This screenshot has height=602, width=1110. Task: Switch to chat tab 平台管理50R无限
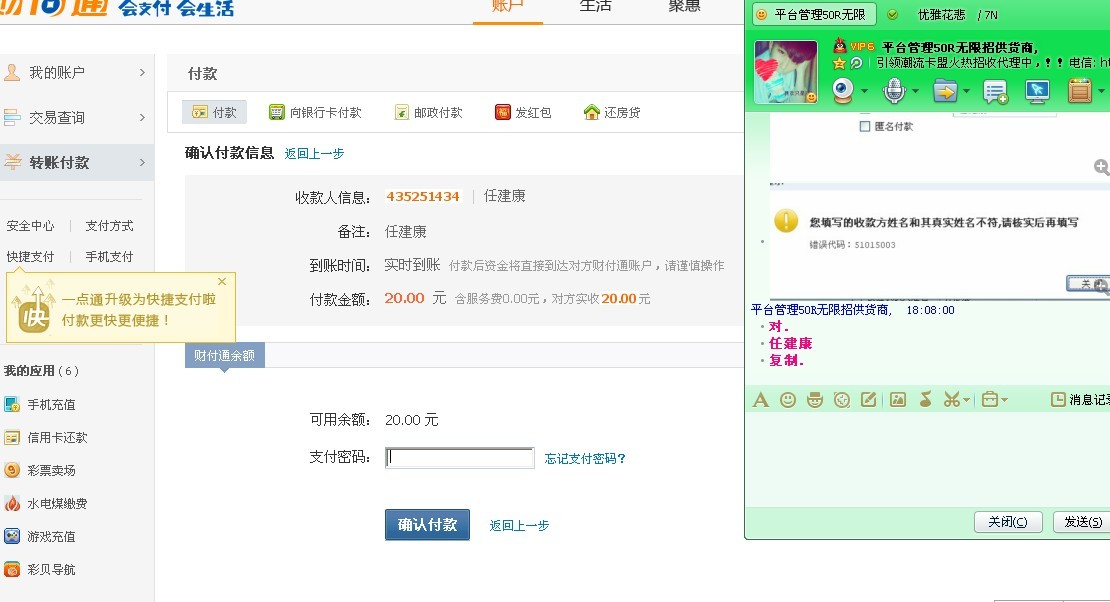point(814,14)
